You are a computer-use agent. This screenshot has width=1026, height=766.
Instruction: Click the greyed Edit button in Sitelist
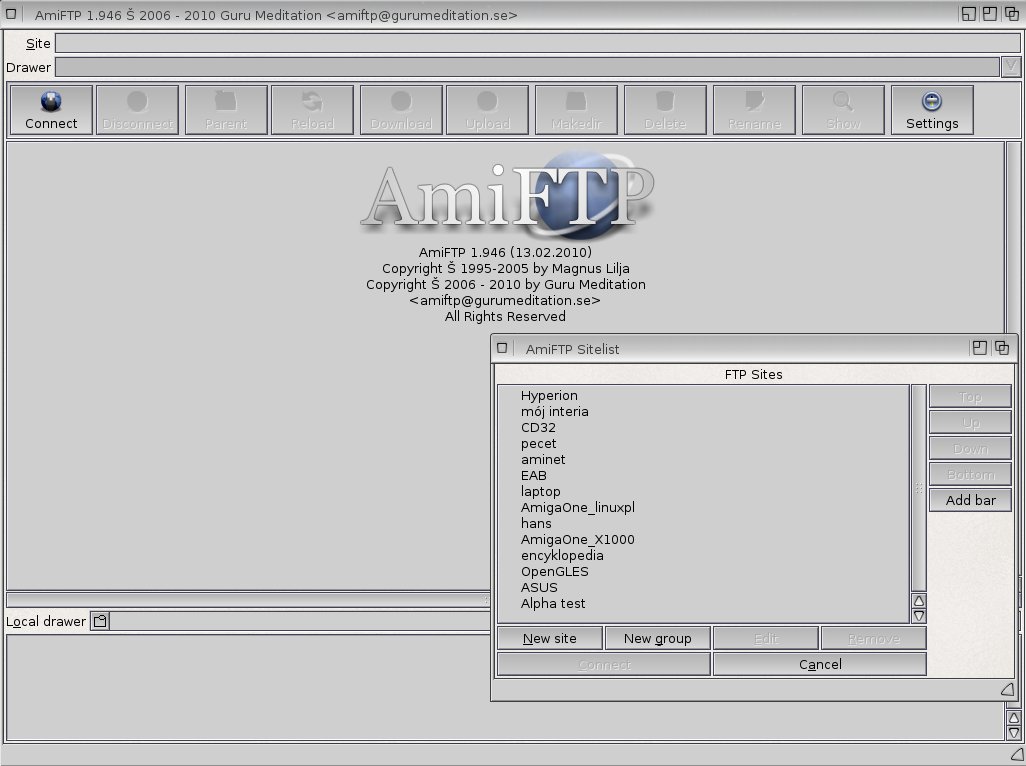click(766, 638)
